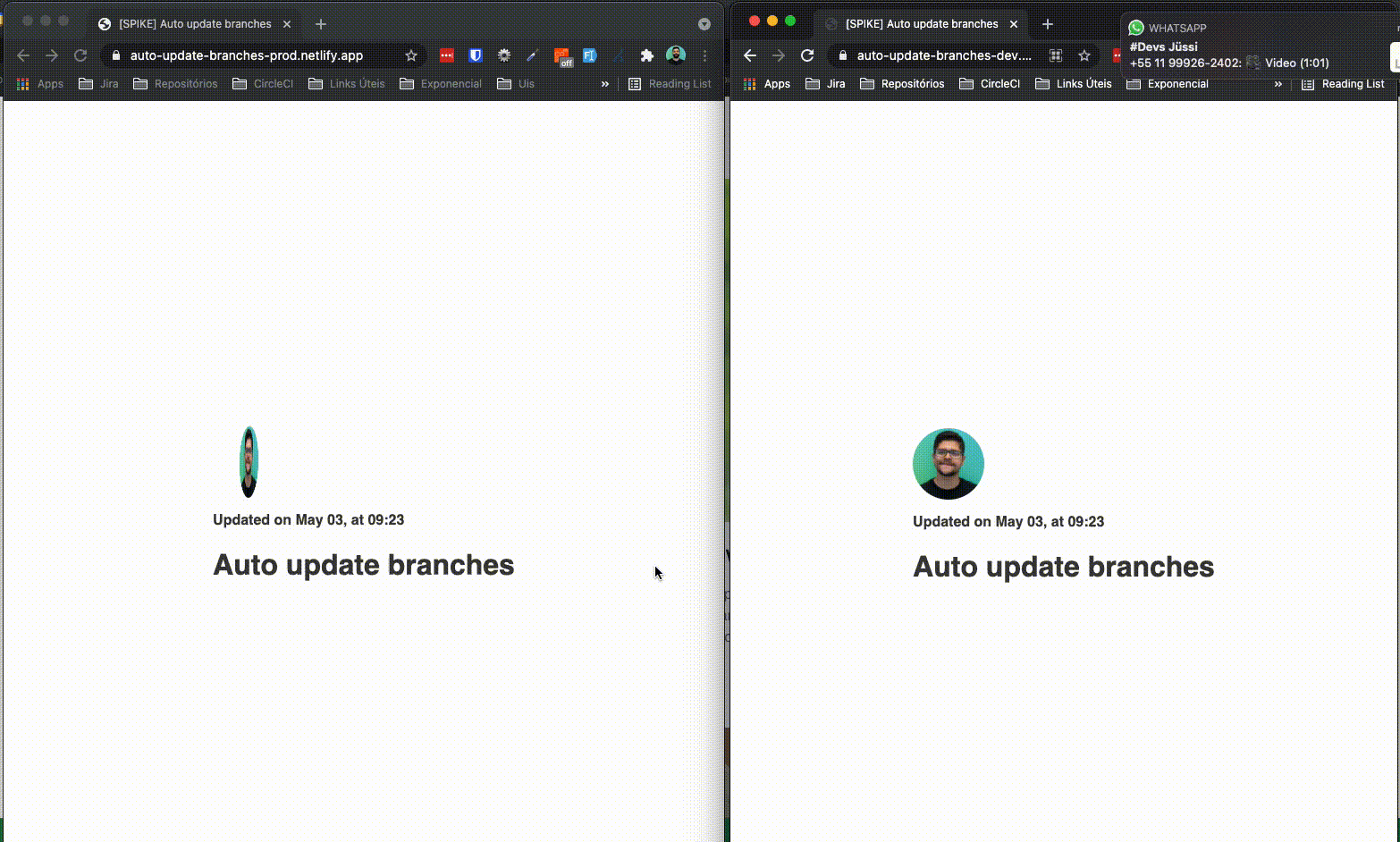This screenshot has height=842, width=1400.
Task: Go forward in the dev window
Action: point(779,55)
